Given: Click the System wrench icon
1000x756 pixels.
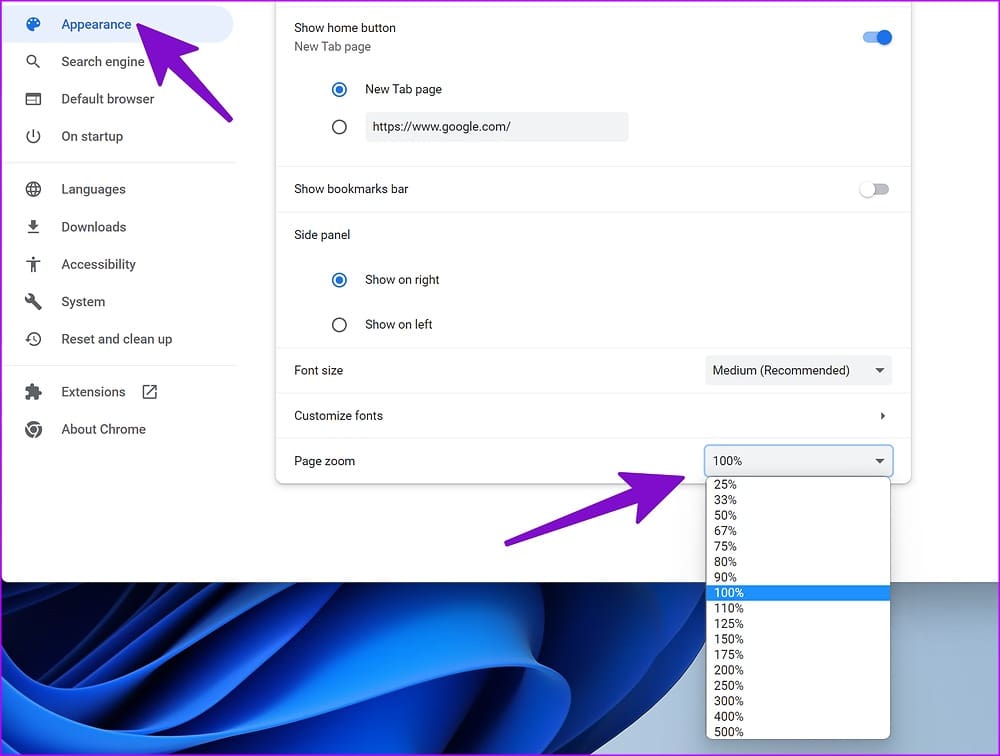Looking at the screenshot, I should [33, 301].
